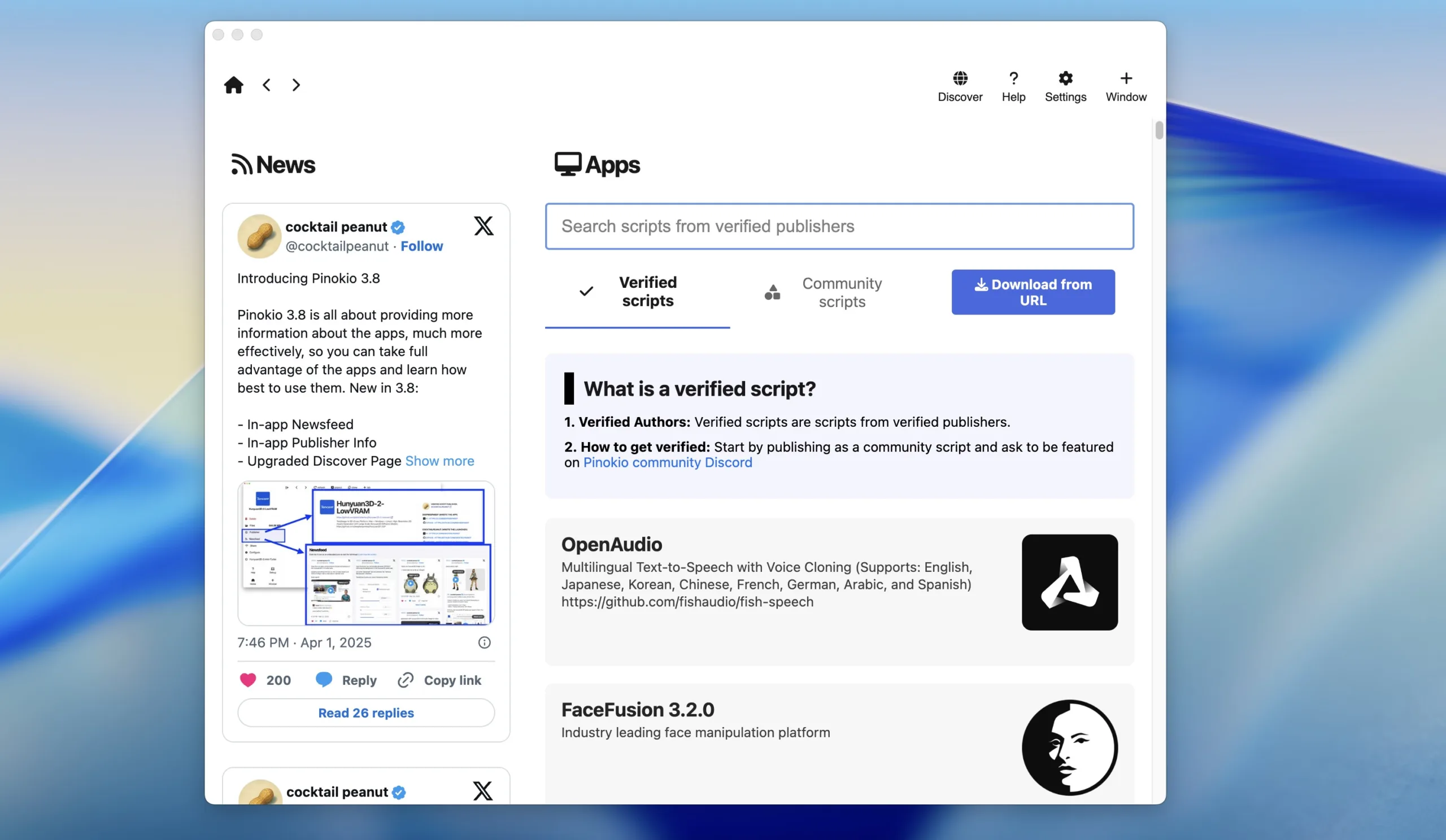Go back with the left chevron
The width and height of the screenshot is (1446, 840).
tap(267, 85)
